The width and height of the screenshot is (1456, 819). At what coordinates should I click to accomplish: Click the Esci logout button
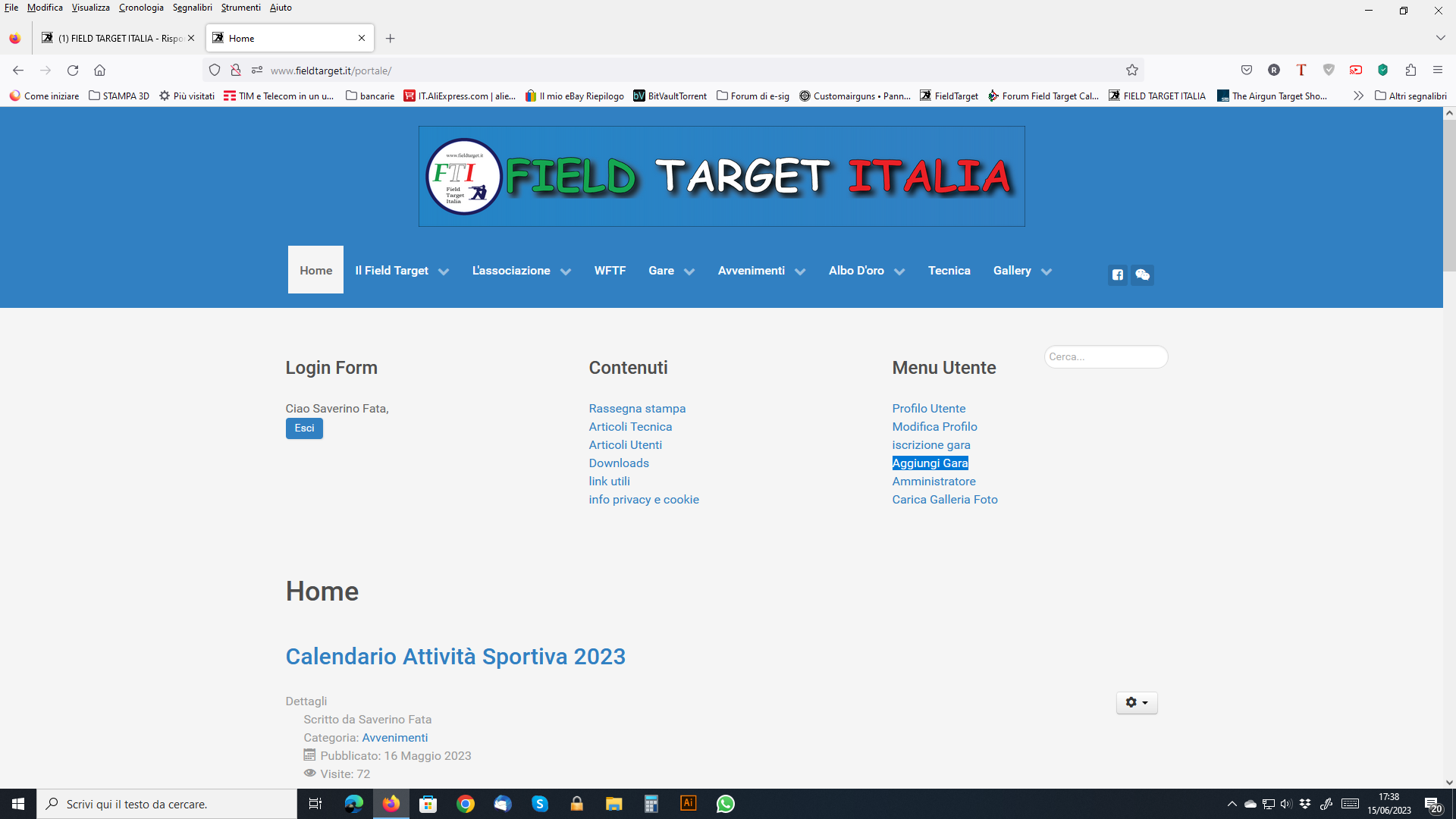click(304, 428)
